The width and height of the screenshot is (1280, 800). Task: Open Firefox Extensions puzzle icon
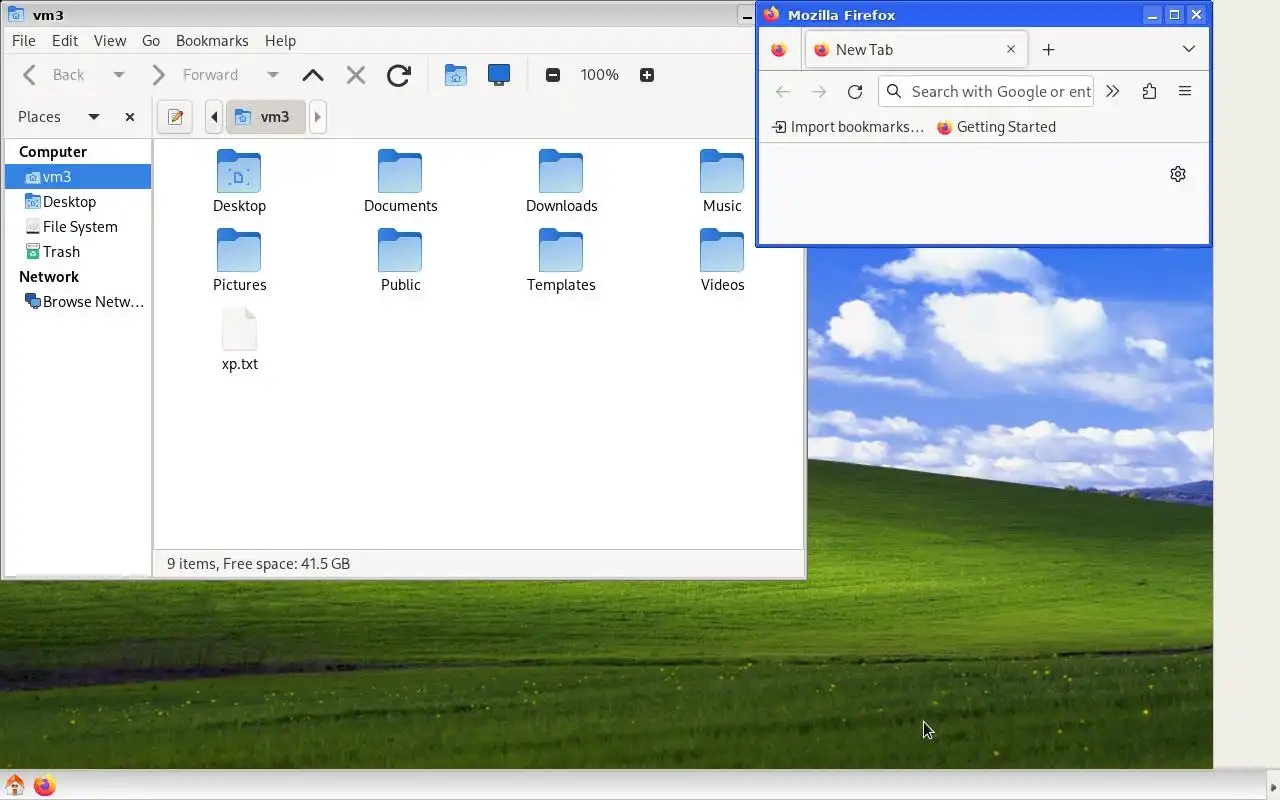pyautogui.click(x=1149, y=92)
